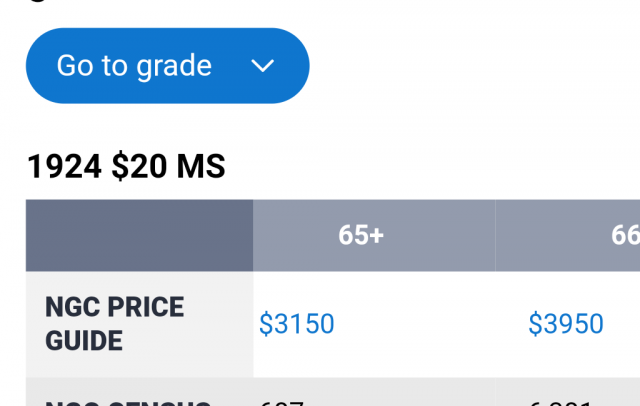Select the 66 grade column header

point(625,235)
